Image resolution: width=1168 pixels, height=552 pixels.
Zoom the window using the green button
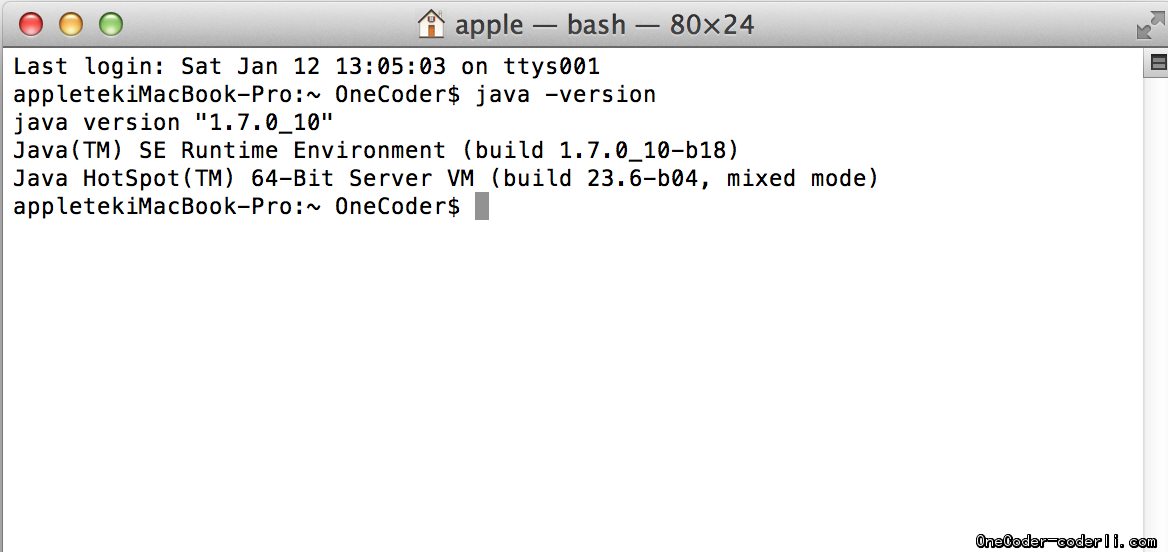tap(110, 24)
